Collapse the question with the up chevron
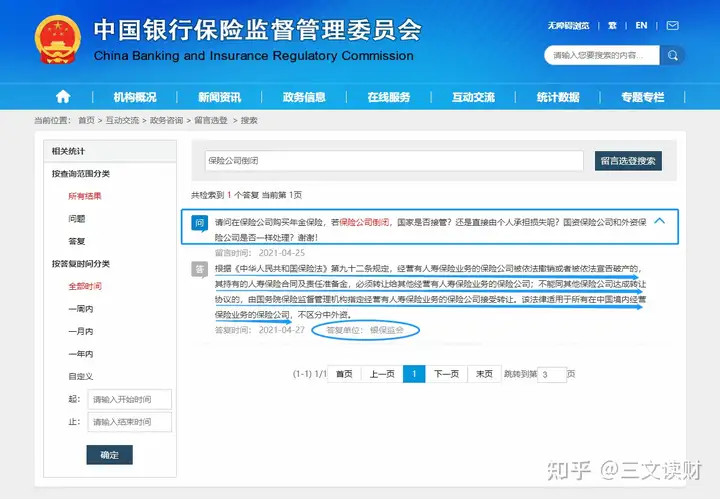Image resolution: width=720 pixels, height=499 pixels. 659,221
